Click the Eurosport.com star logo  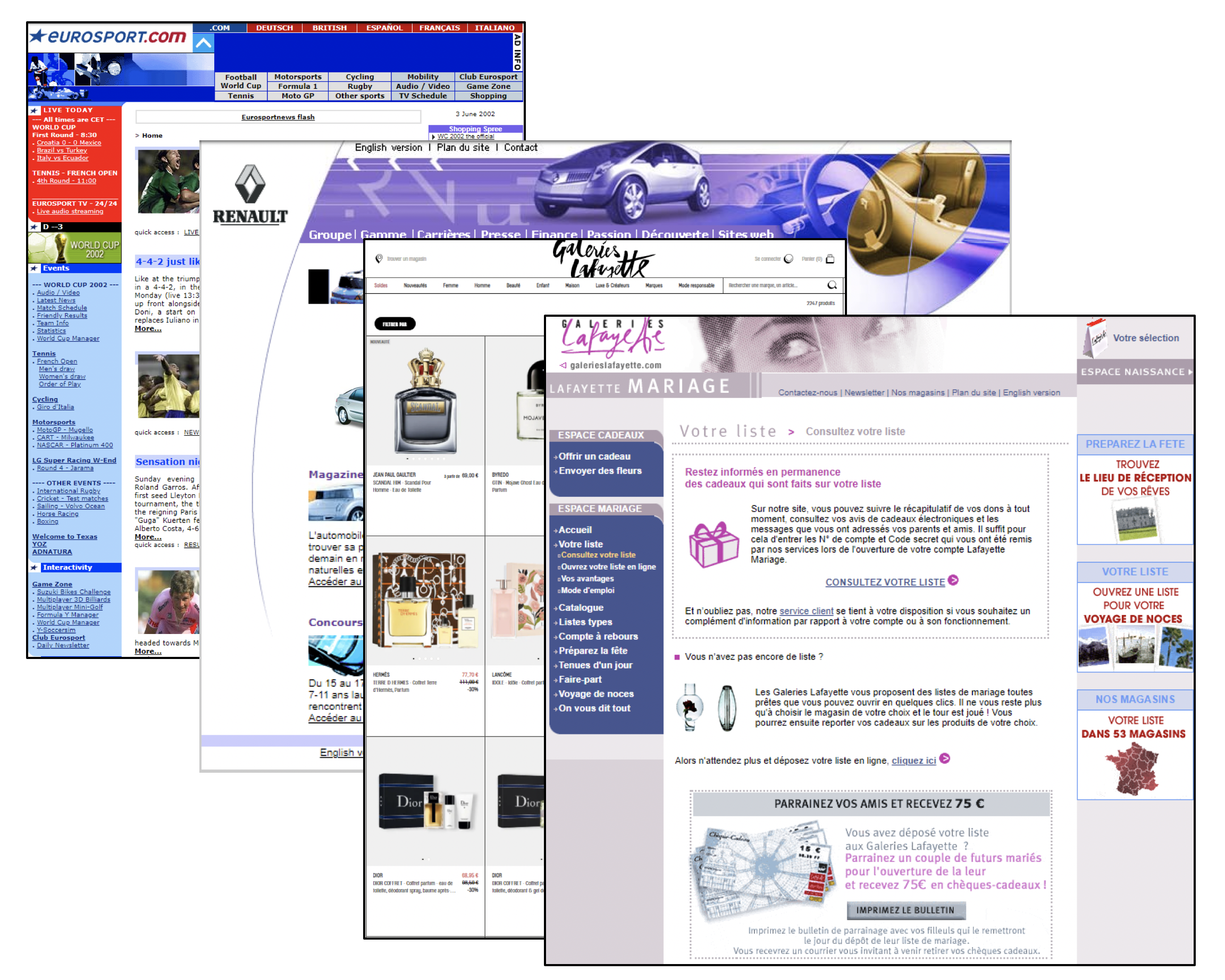[x=108, y=37]
